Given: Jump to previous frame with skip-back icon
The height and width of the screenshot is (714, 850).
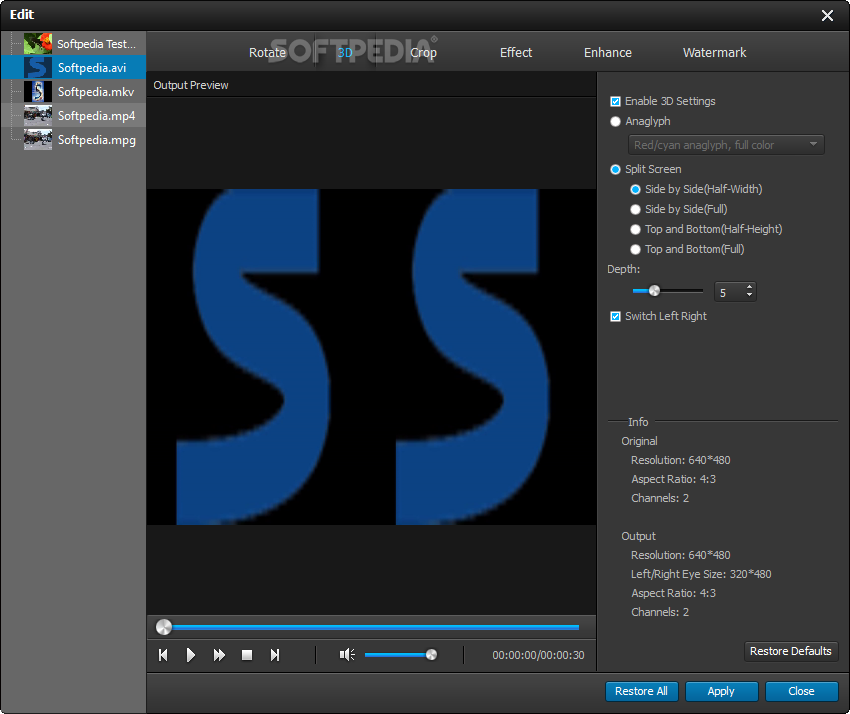Looking at the screenshot, I should point(163,655).
